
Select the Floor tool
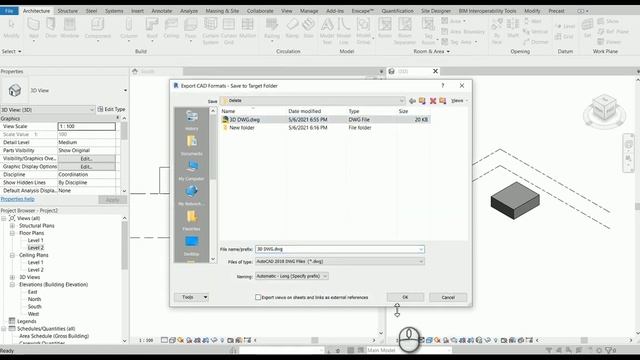coord(191,28)
